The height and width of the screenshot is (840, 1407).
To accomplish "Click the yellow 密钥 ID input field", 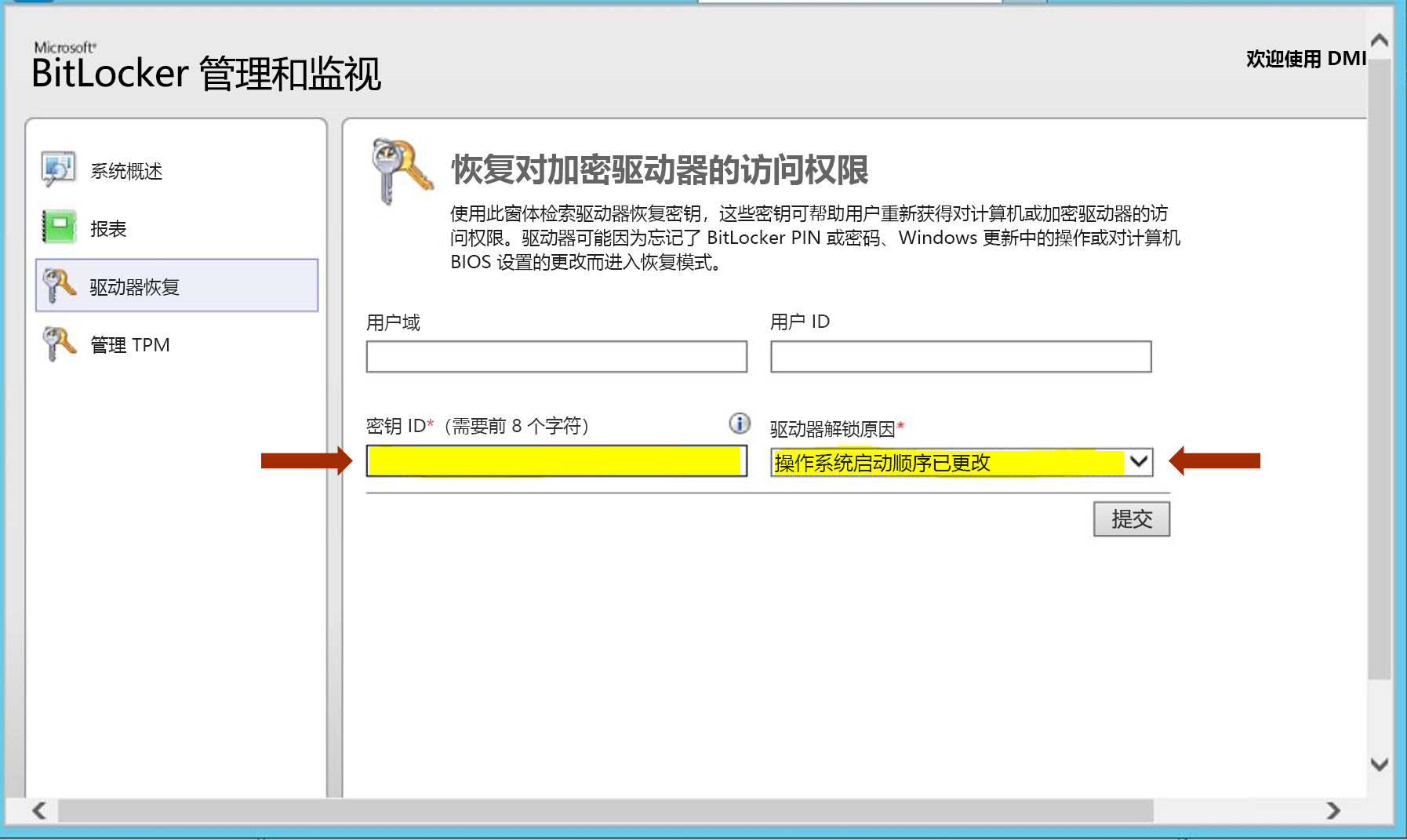I will 554,462.
